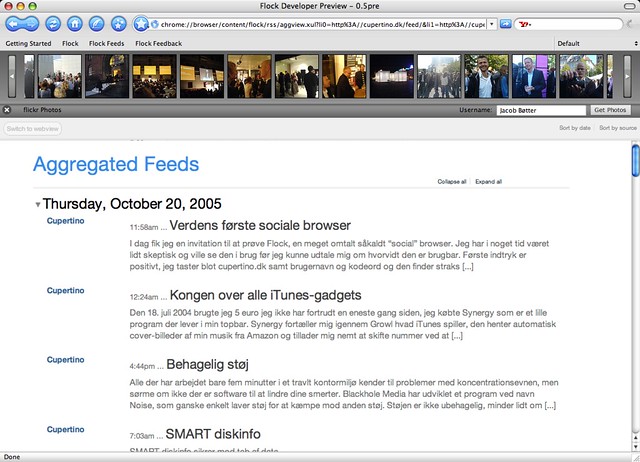This screenshot has height=462, width=640.
Task: Open headline Verdens første sociale browser
Action: point(260,225)
